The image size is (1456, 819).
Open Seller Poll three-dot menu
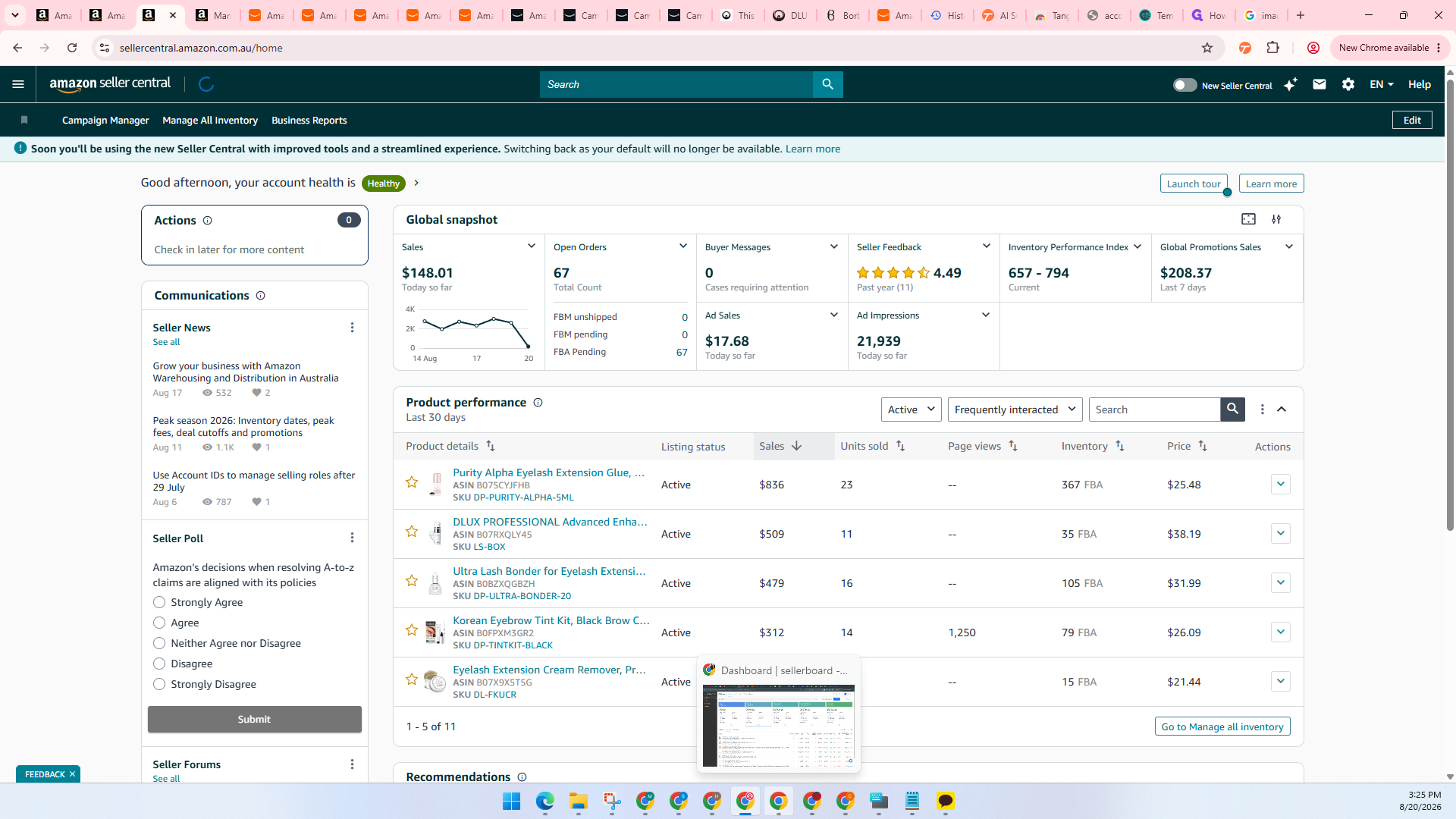[x=352, y=538]
